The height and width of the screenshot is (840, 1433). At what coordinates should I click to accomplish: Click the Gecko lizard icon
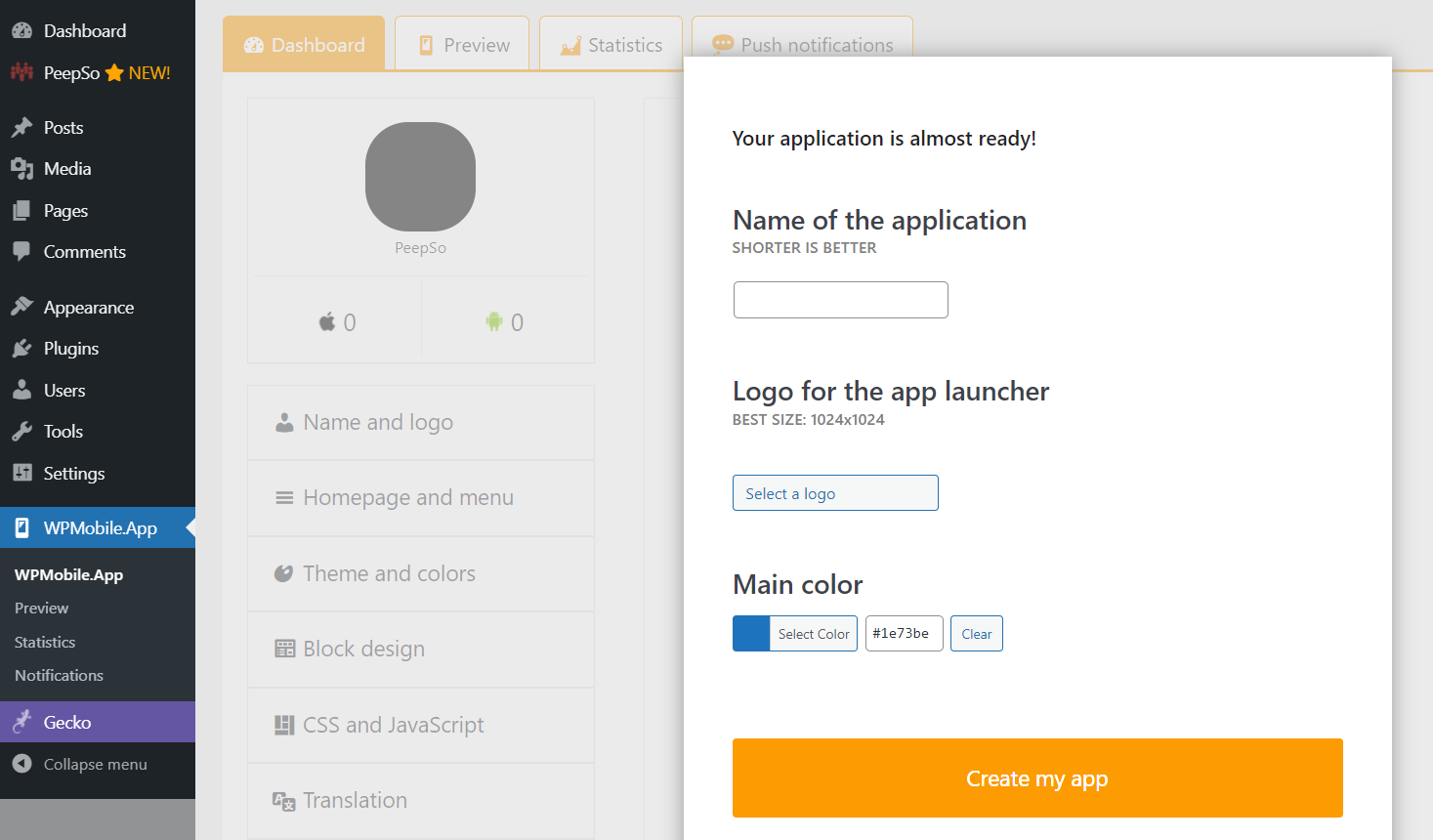[21, 723]
